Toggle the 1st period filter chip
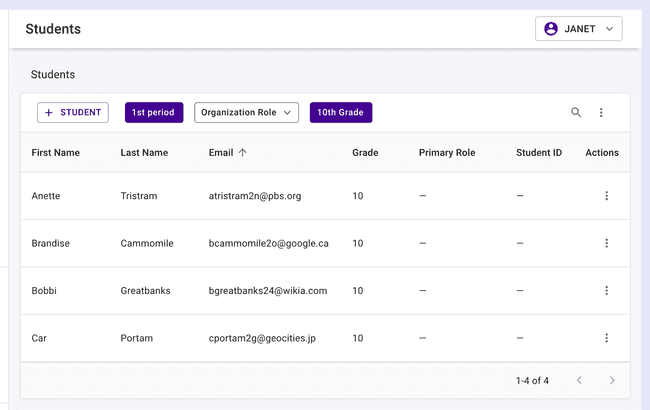 click(x=154, y=113)
